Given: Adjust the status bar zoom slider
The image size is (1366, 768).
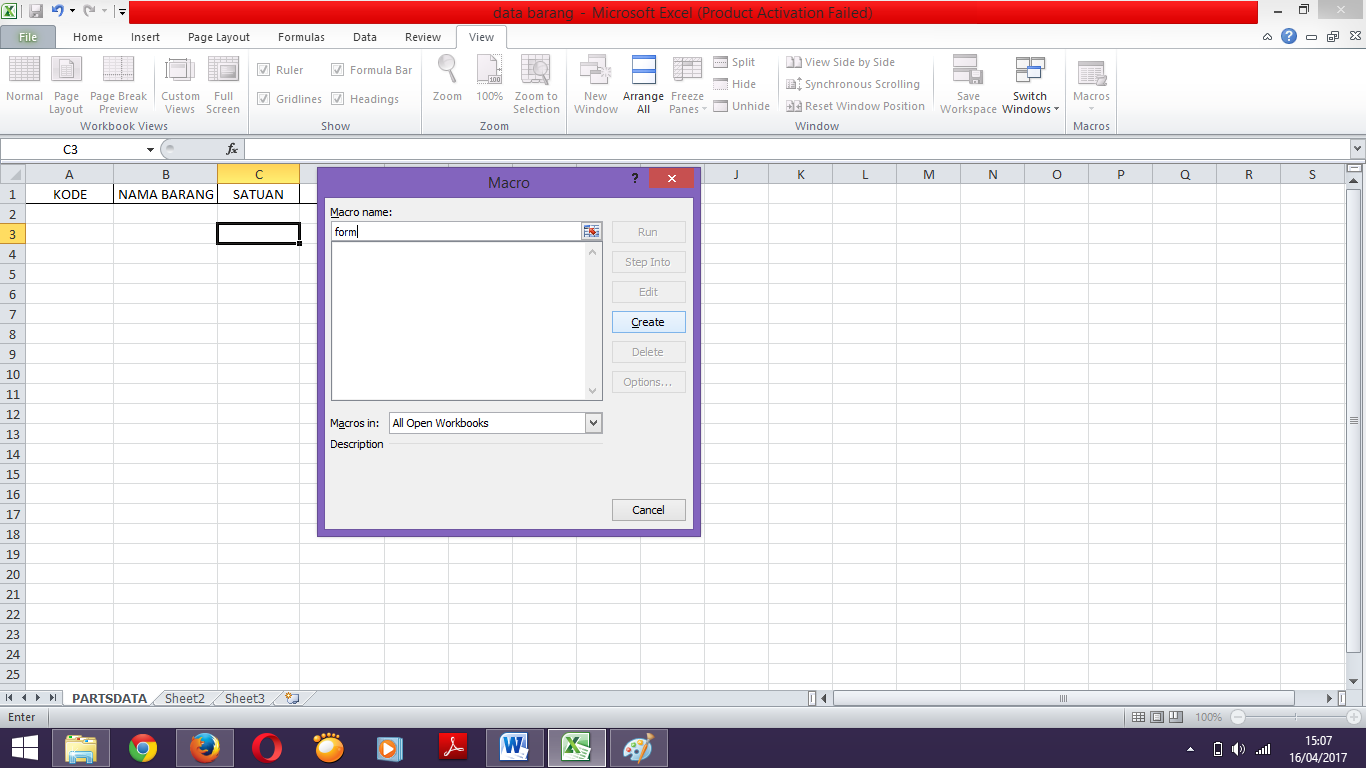Looking at the screenshot, I should (x=1296, y=717).
